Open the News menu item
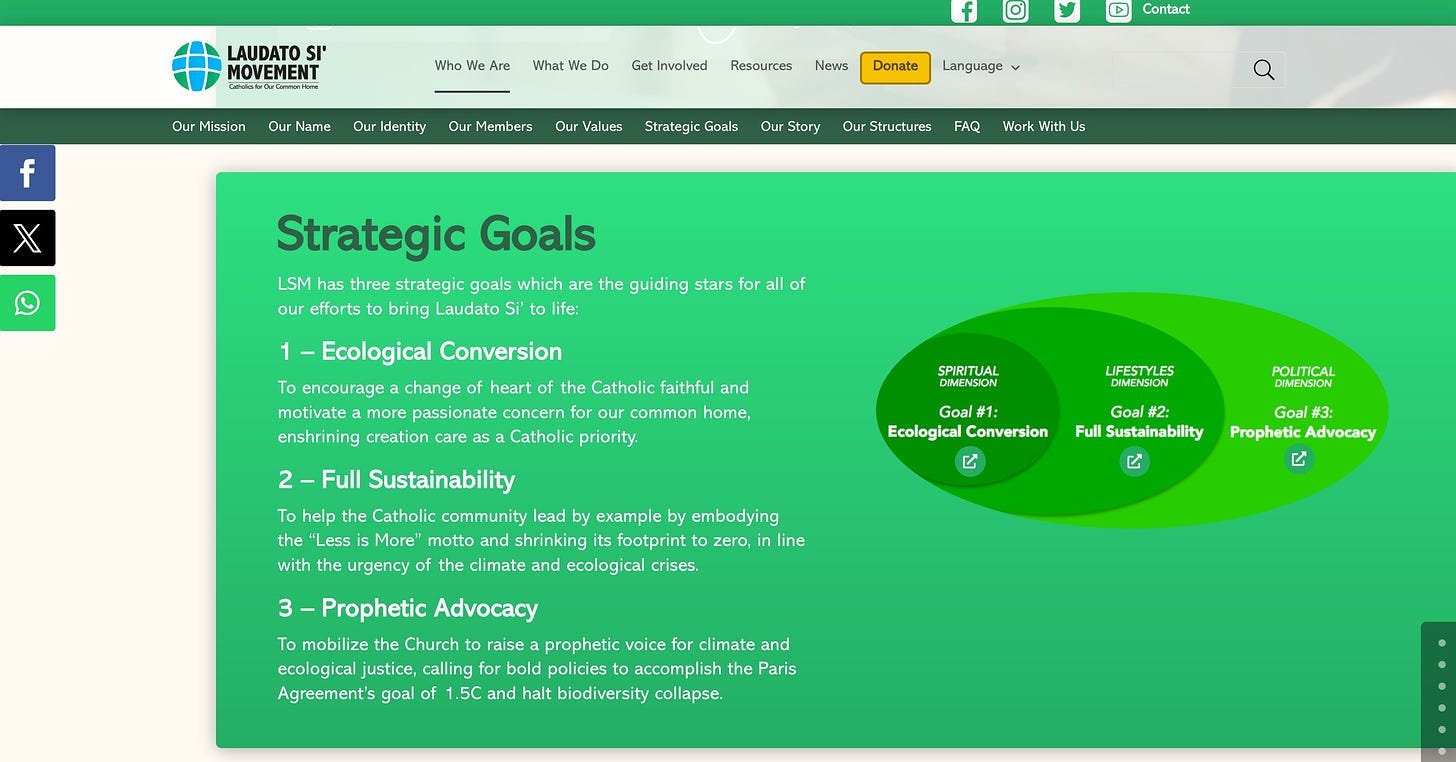The width and height of the screenshot is (1456, 762). coord(831,66)
